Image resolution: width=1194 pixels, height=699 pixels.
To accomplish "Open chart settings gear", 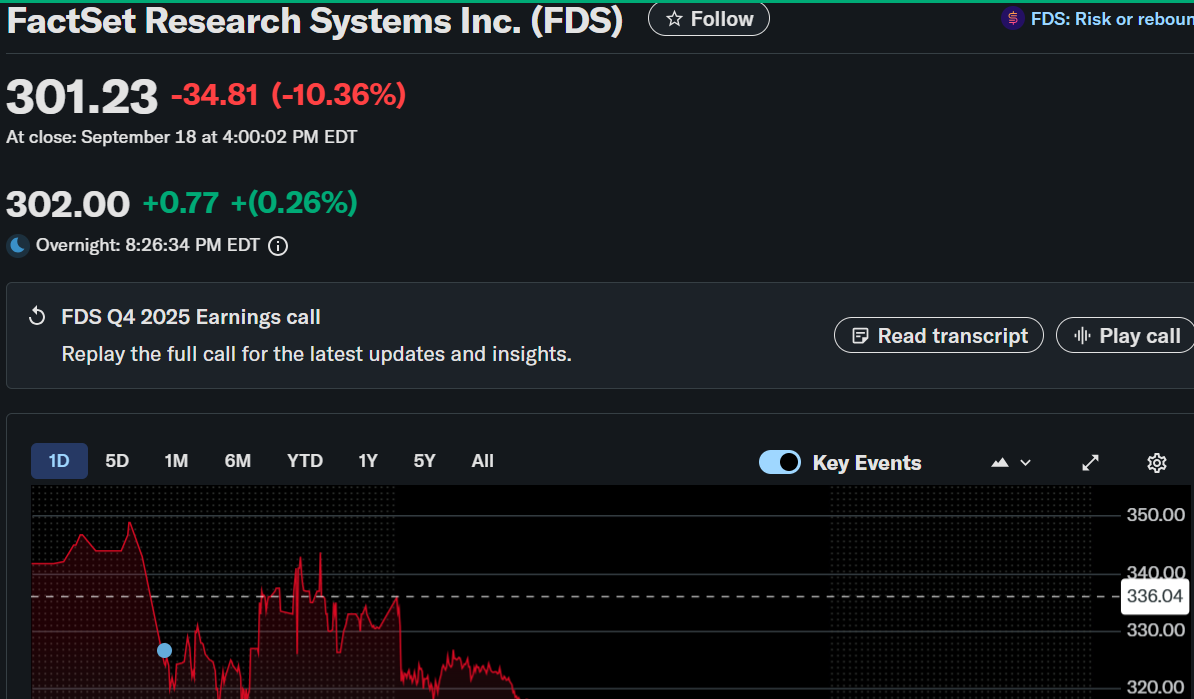I will (1157, 462).
